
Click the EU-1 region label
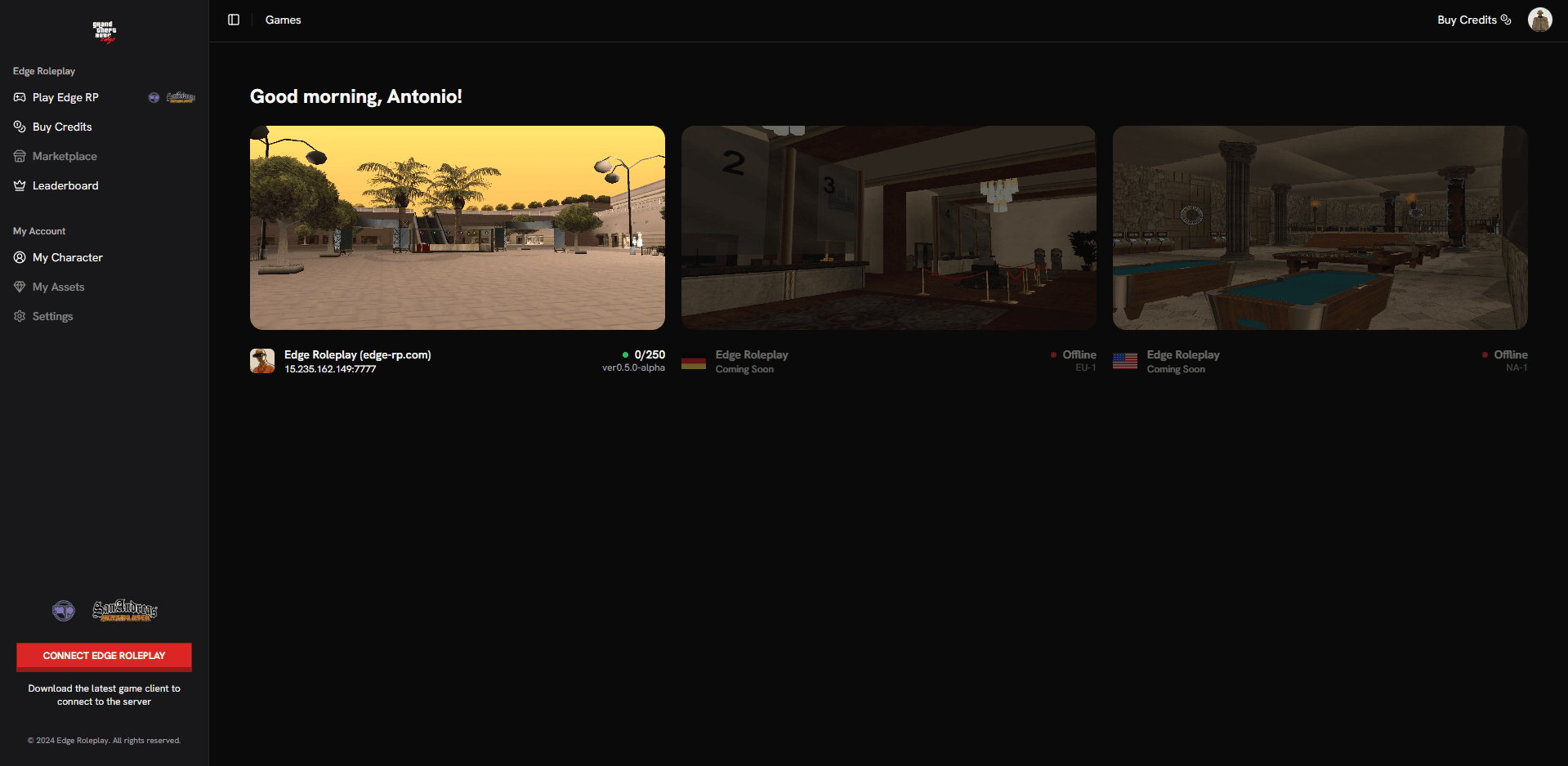coord(1086,367)
